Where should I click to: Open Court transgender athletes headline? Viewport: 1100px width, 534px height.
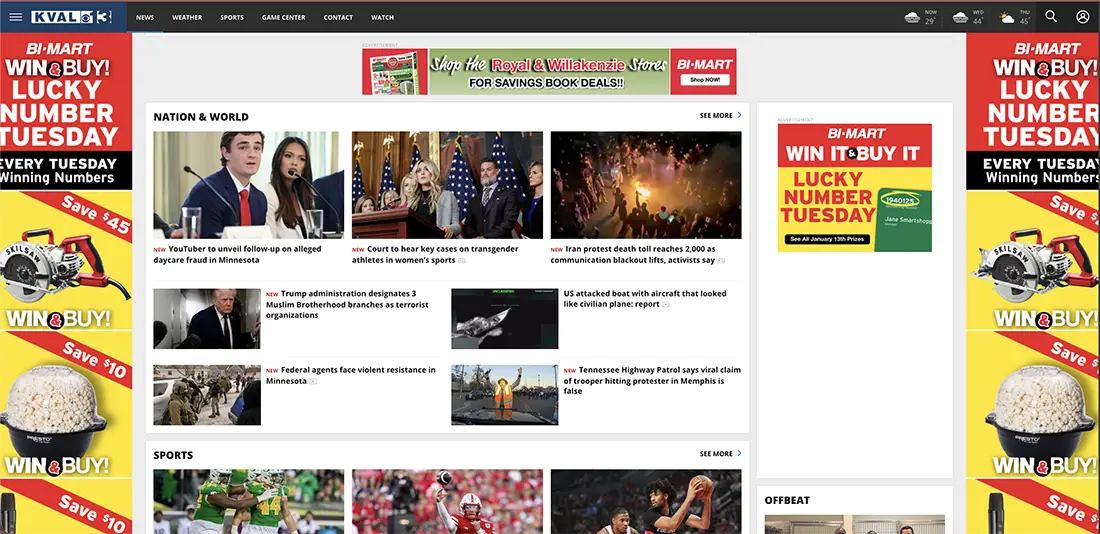coord(436,255)
